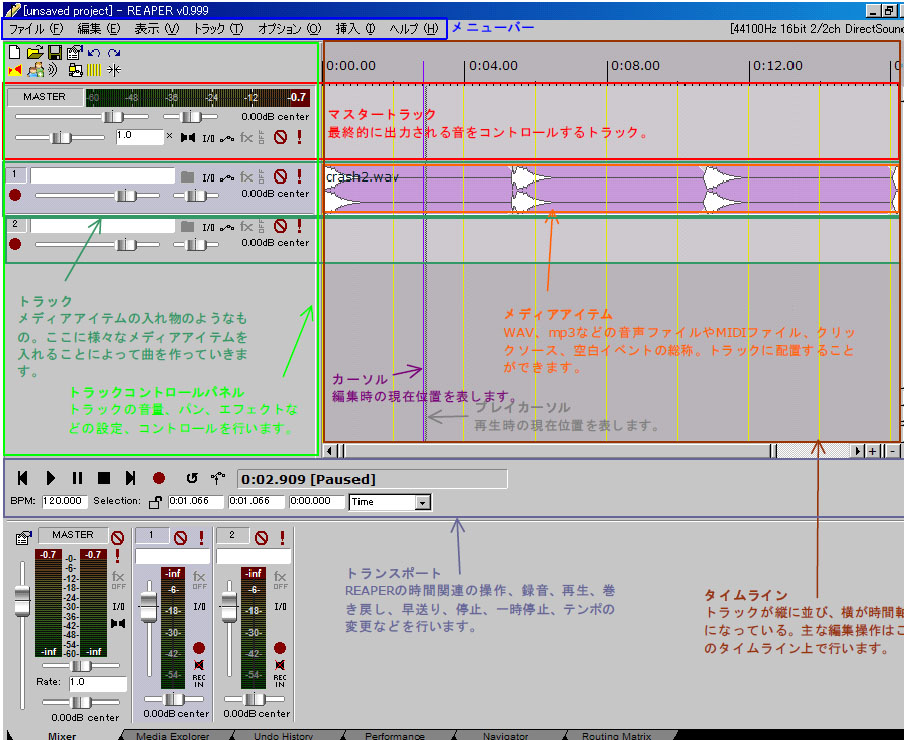Open master track I/O routing

[x=208, y=138]
